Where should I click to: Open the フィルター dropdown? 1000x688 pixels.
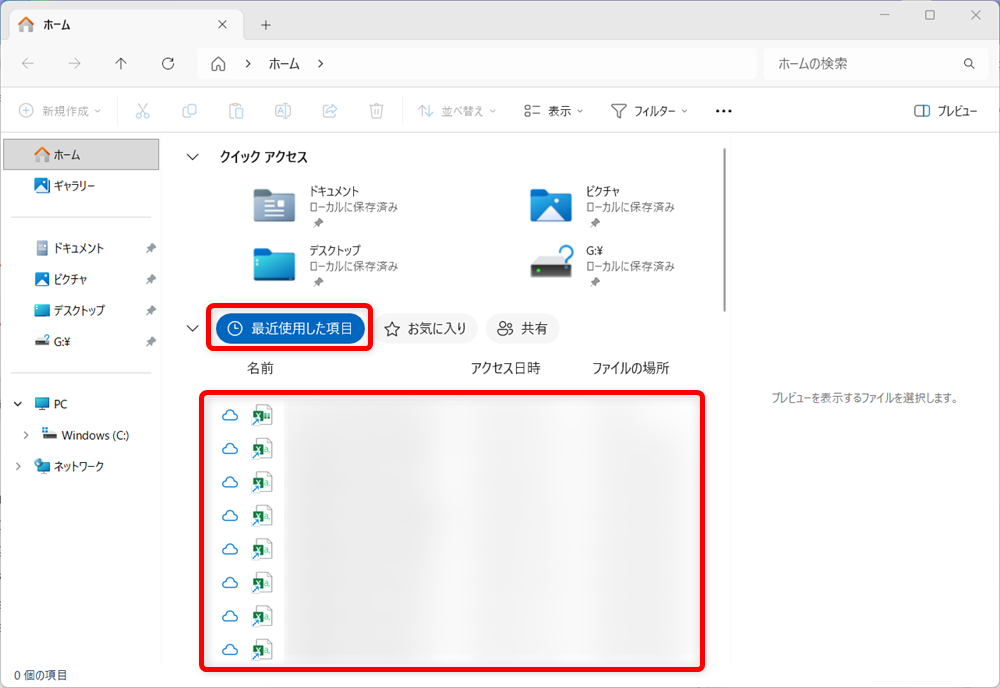point(649,111)
